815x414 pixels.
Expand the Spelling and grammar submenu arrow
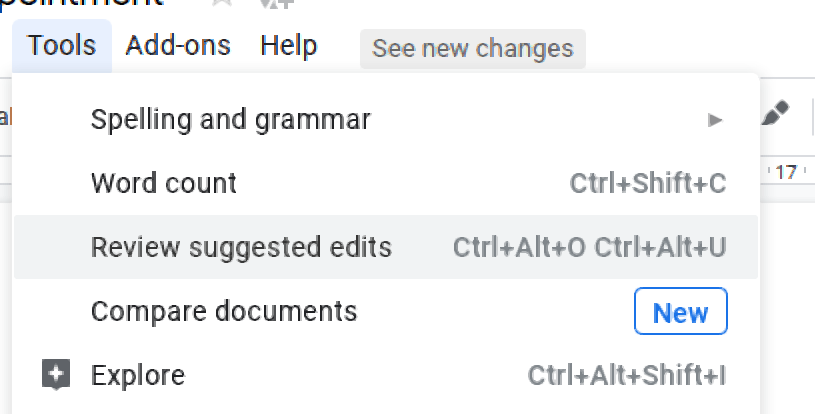715,121
